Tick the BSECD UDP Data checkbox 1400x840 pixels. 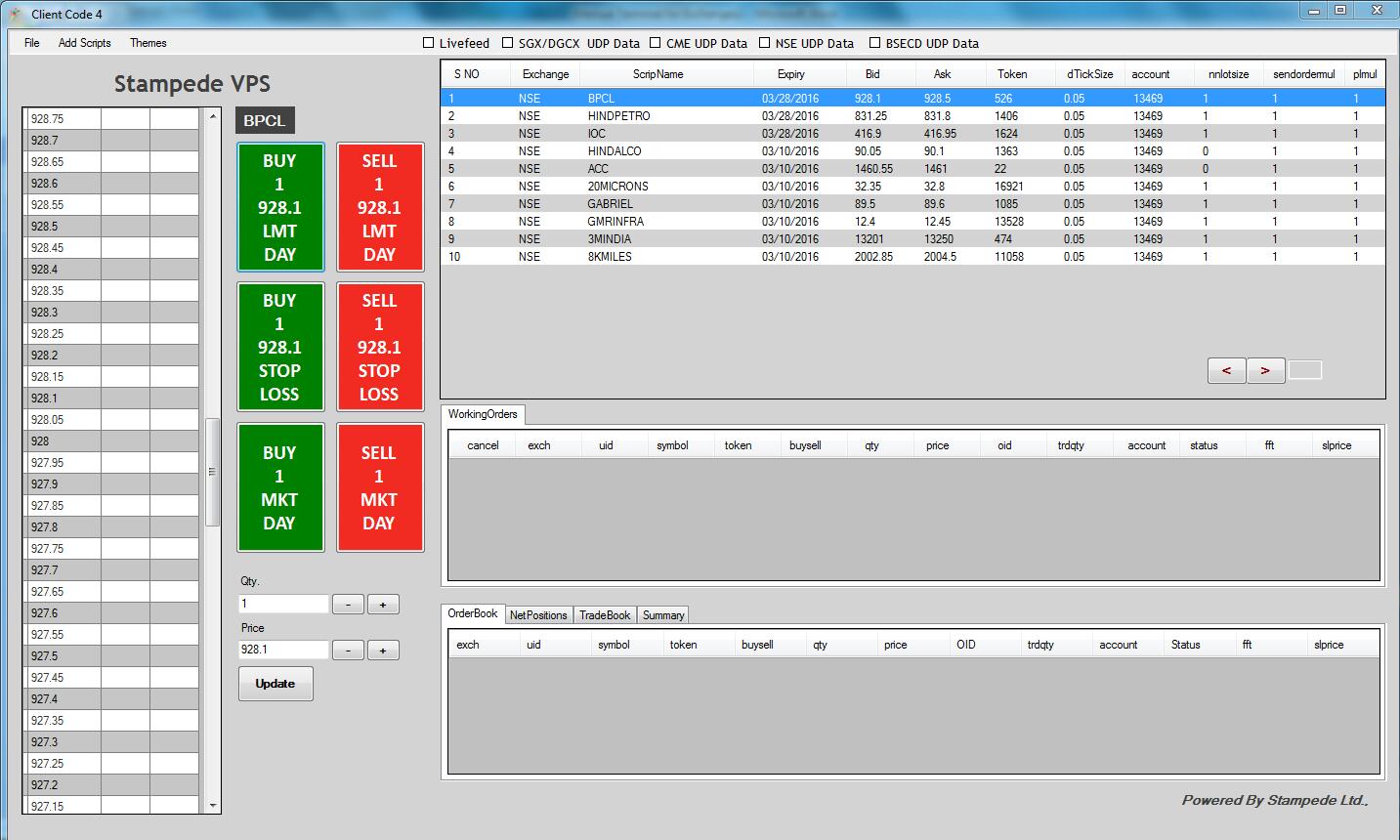[x=874, y=43]
